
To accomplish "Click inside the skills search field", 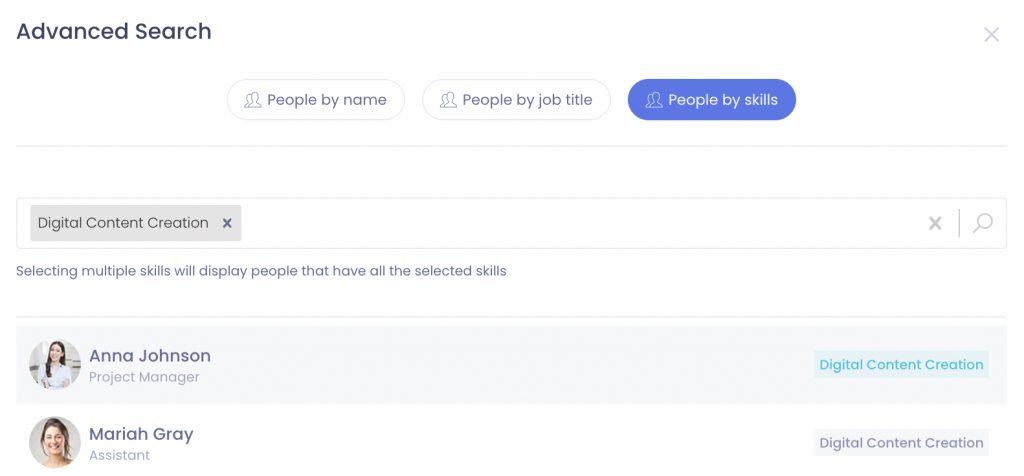I will point(580,223).
